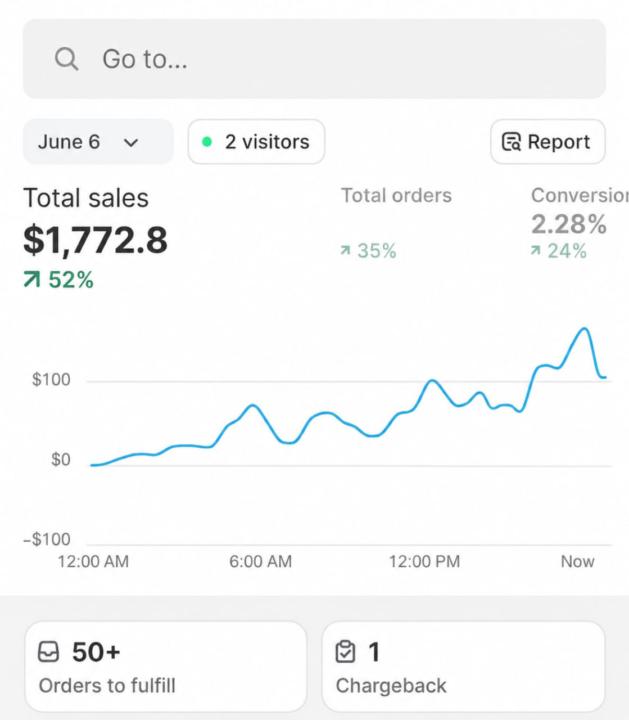Screen dimensions: 629x720
Task: Switch to the Total orders metric
Action: pos(396,196)
